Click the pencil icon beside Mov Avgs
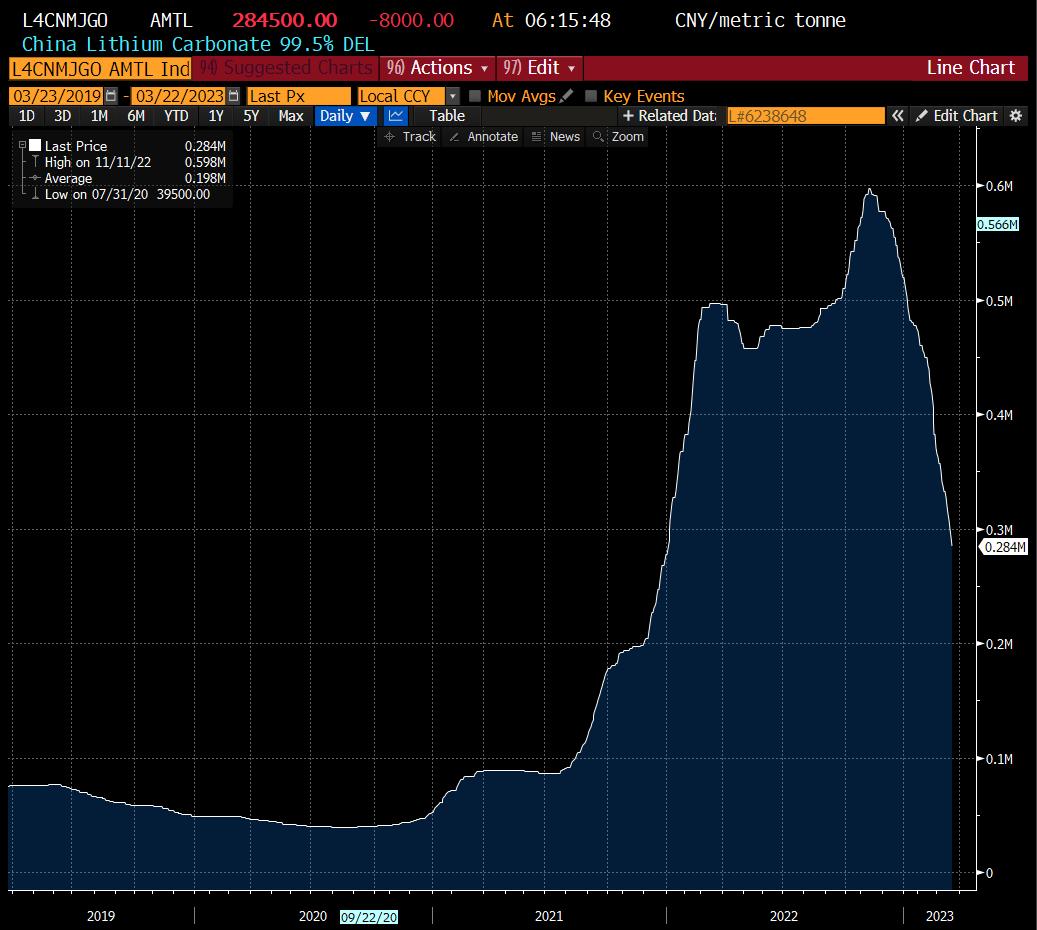Viewport: 1037px width, 930px height. 566,96
